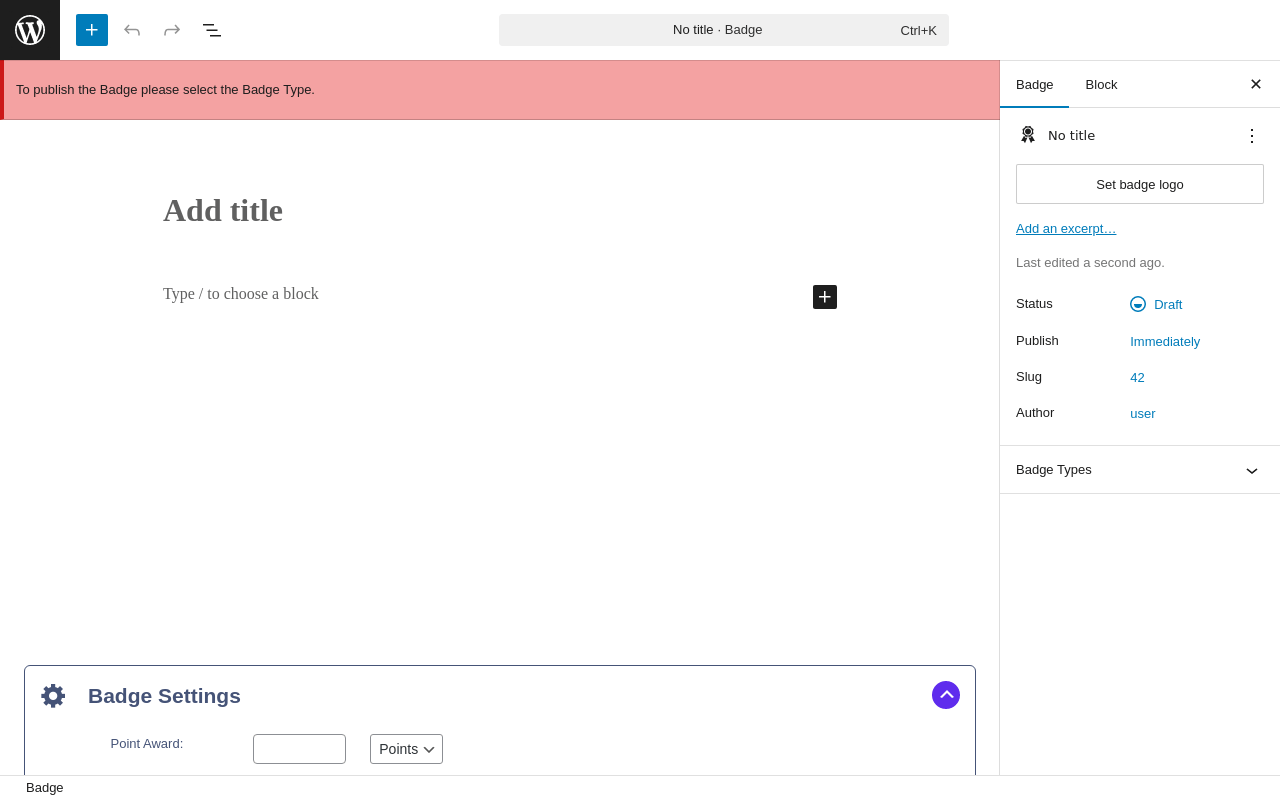Close the settings sidebar panel
1280x800 pixels.
click(x=1255, y=84)
